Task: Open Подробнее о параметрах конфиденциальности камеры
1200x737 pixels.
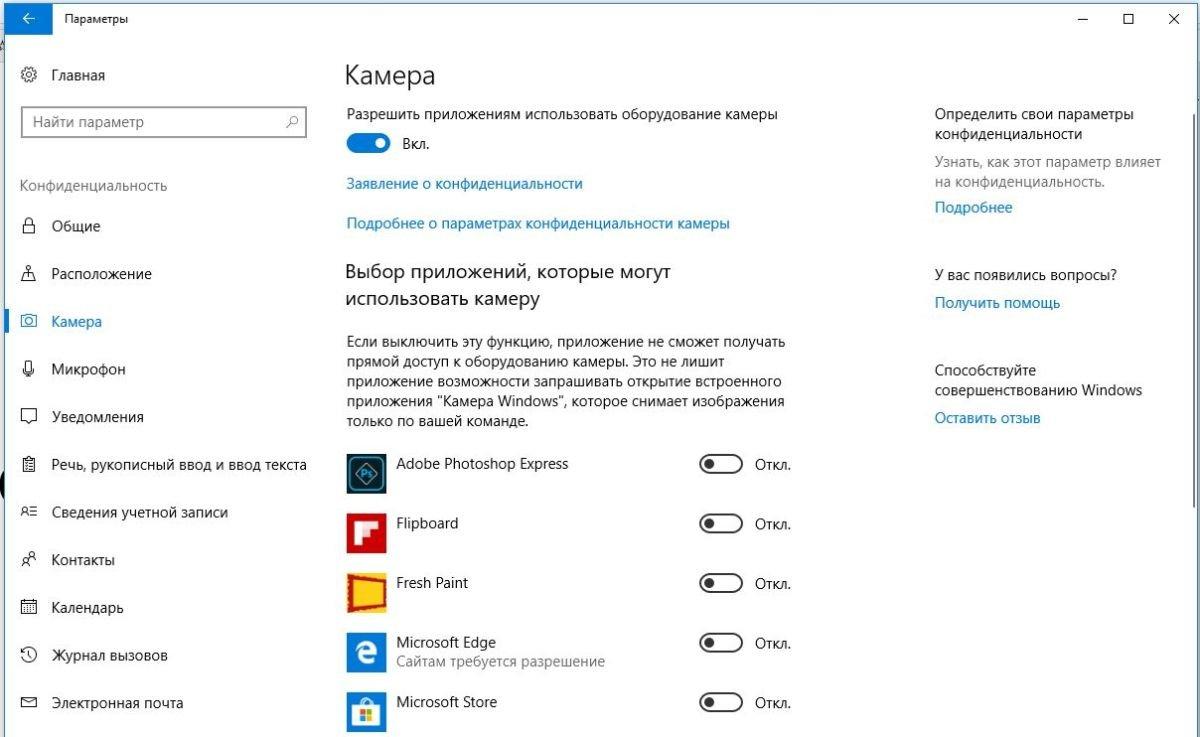Action: 538,224
